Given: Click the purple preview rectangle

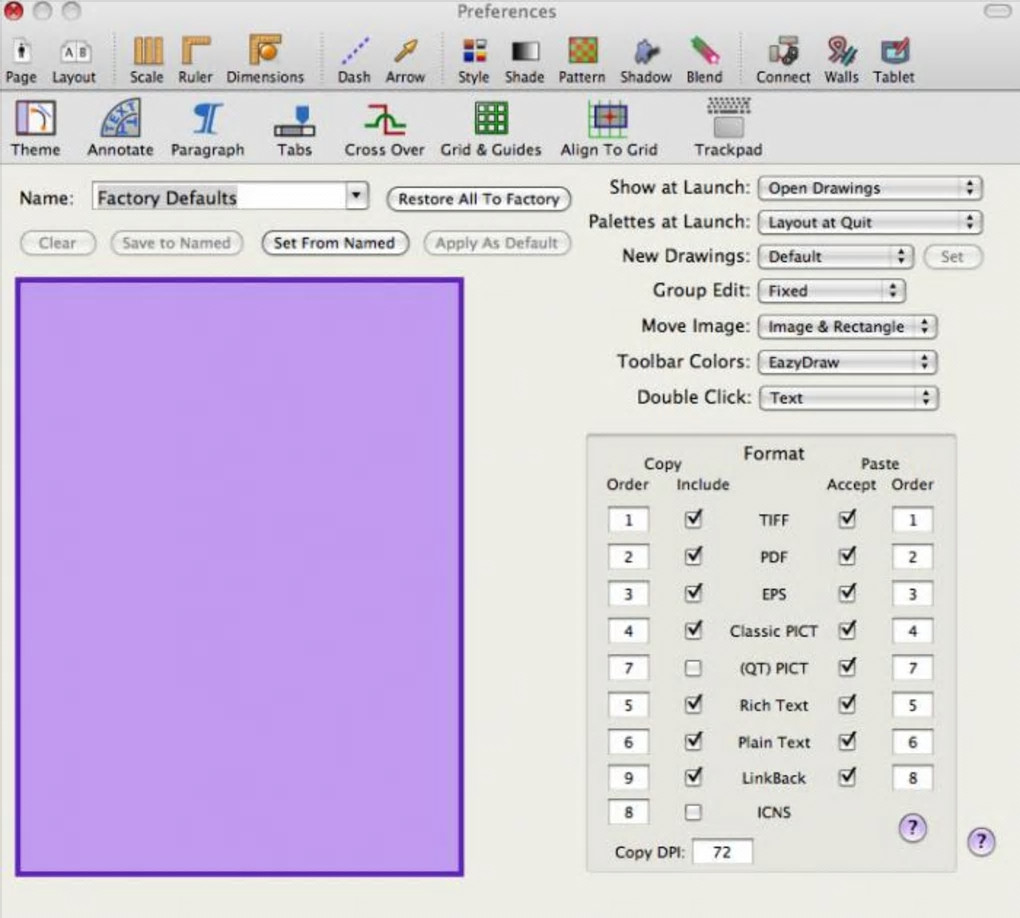Looking at the screenshot, I should (239, 577).
